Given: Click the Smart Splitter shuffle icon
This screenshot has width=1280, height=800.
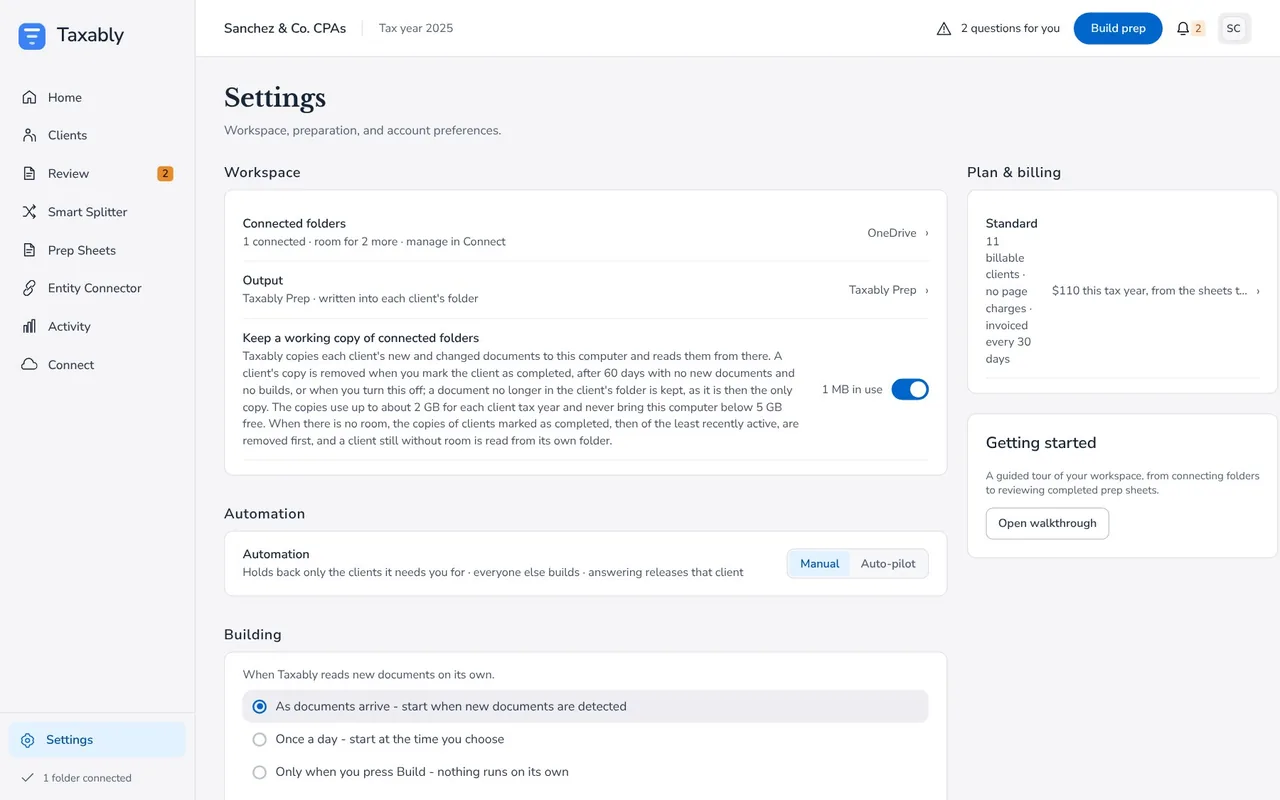Looking at the screenshot, I should tap(29, 212).
